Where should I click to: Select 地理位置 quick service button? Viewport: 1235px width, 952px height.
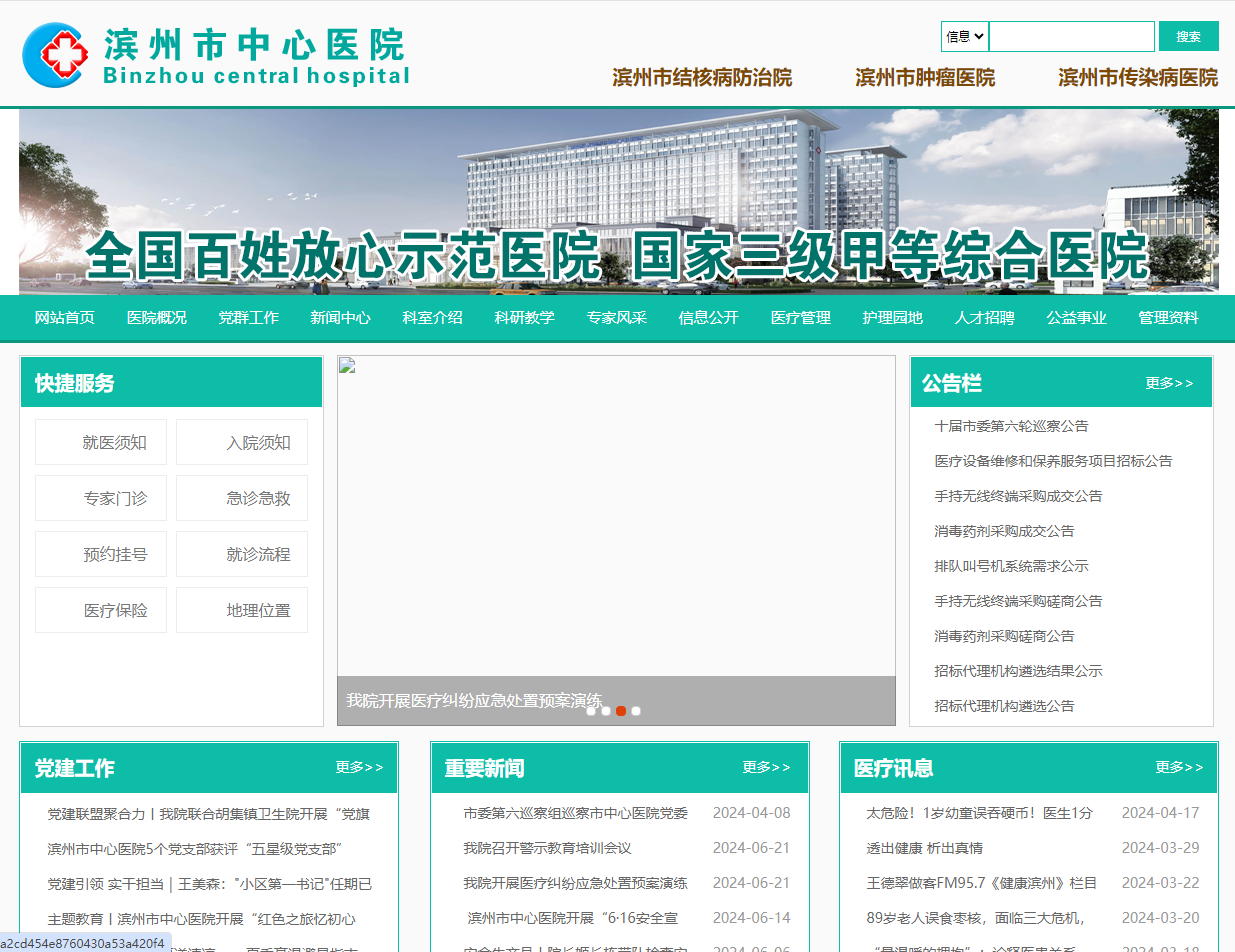242,610
